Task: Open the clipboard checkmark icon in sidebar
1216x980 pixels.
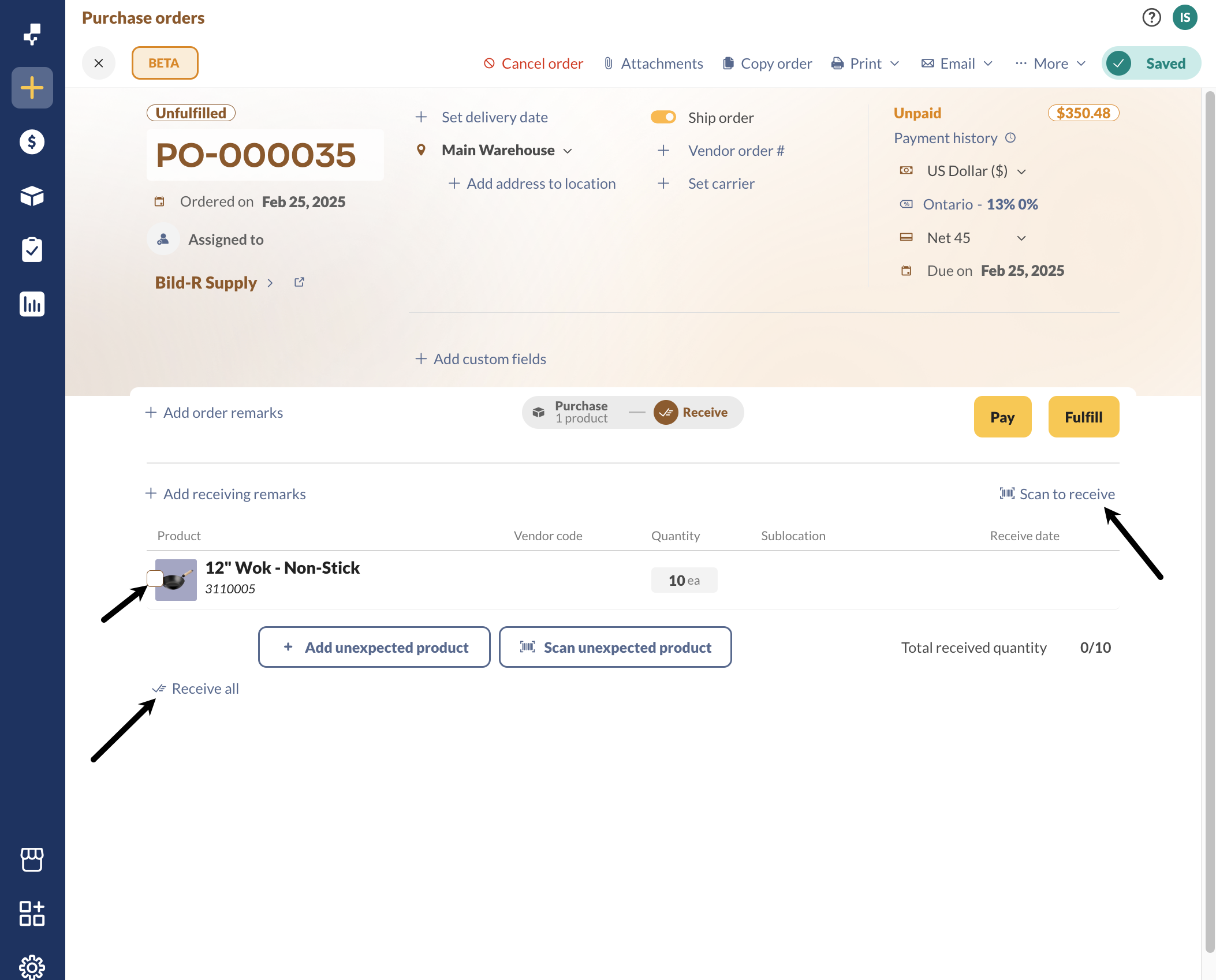Action: (x=32, y=250)
